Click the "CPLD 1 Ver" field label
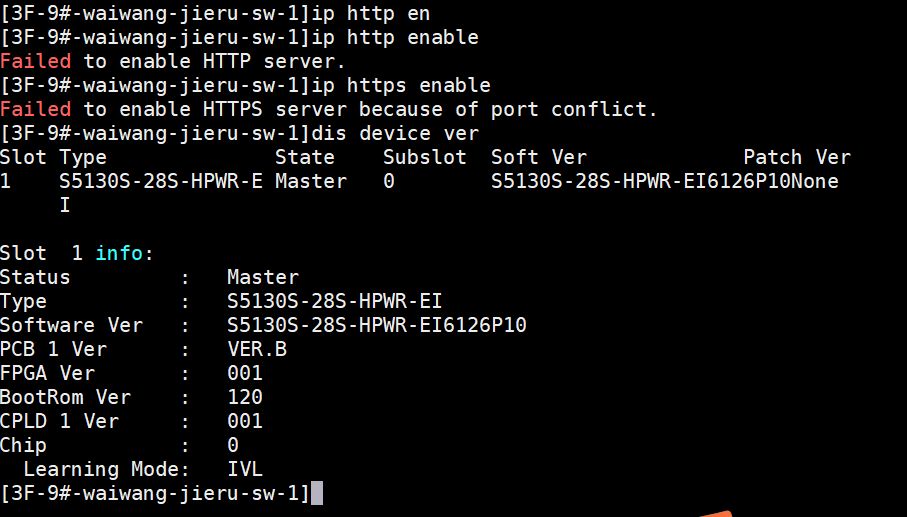This screenshot has width=907, height=517. (59, 421)
